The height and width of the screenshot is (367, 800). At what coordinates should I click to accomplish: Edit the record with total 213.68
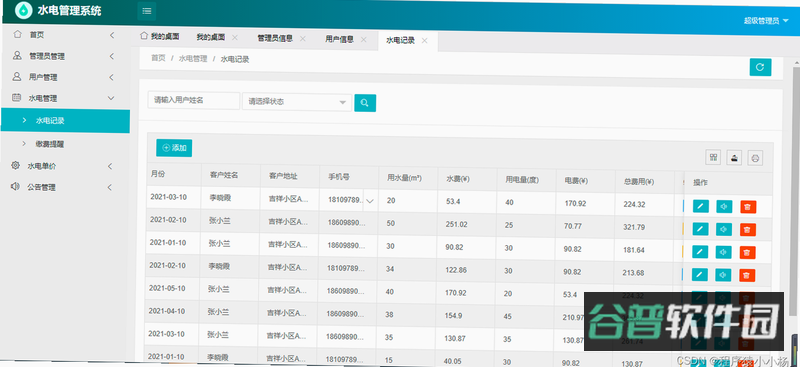(699, 275)
